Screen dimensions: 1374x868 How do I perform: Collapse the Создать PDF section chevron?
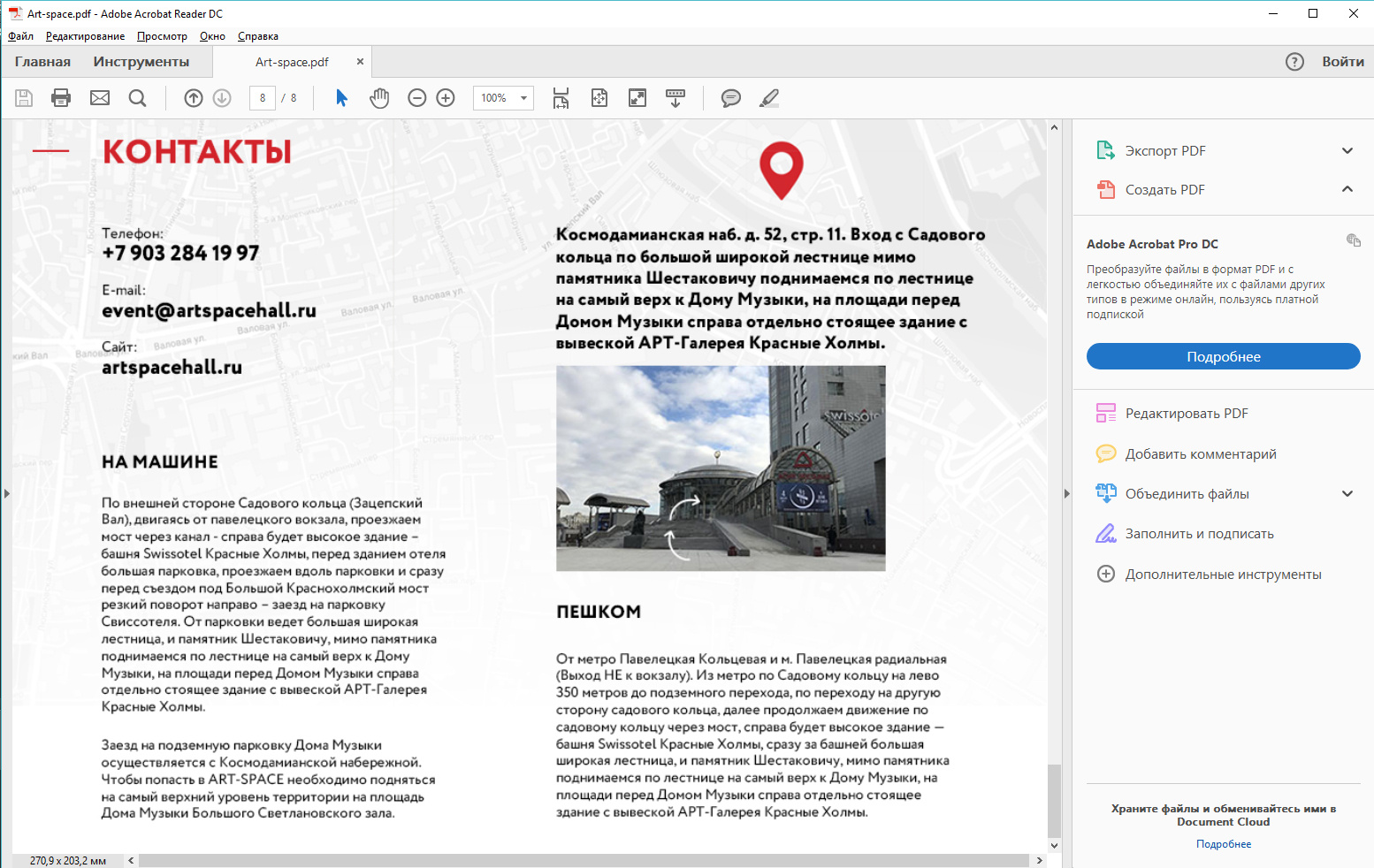point(1347,189)
